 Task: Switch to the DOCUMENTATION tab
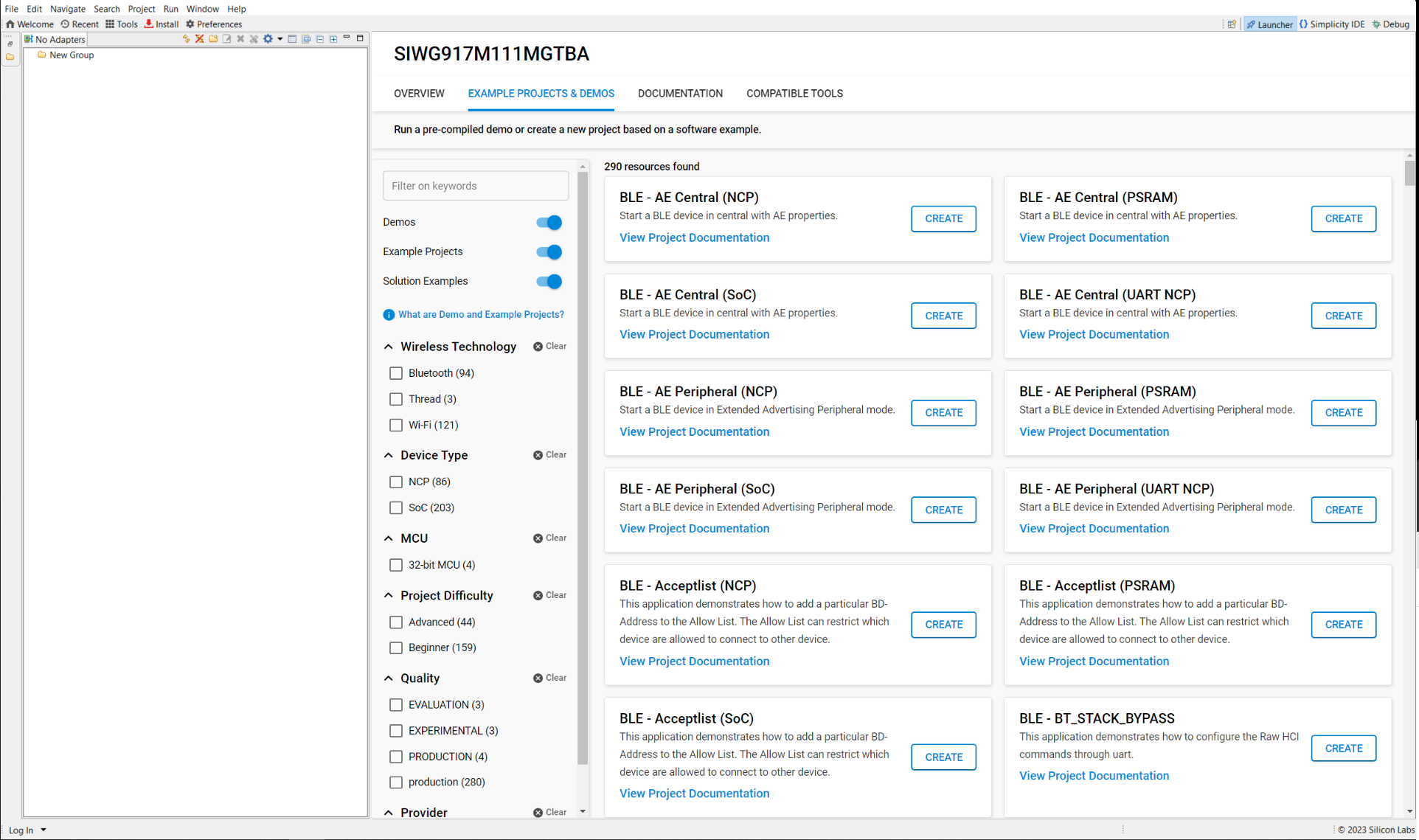click(680, 94)
